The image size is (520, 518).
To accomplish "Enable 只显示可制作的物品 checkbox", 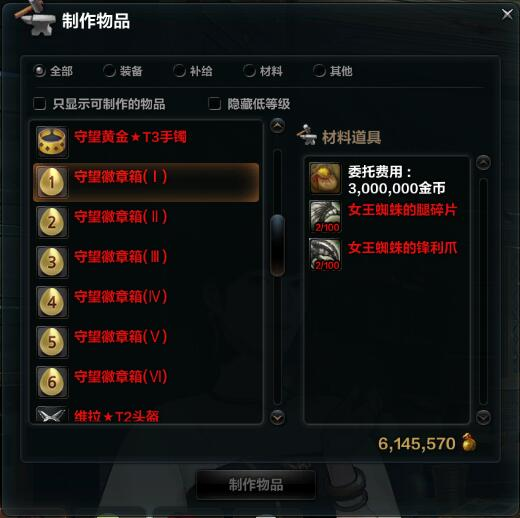I will point(40,104).
